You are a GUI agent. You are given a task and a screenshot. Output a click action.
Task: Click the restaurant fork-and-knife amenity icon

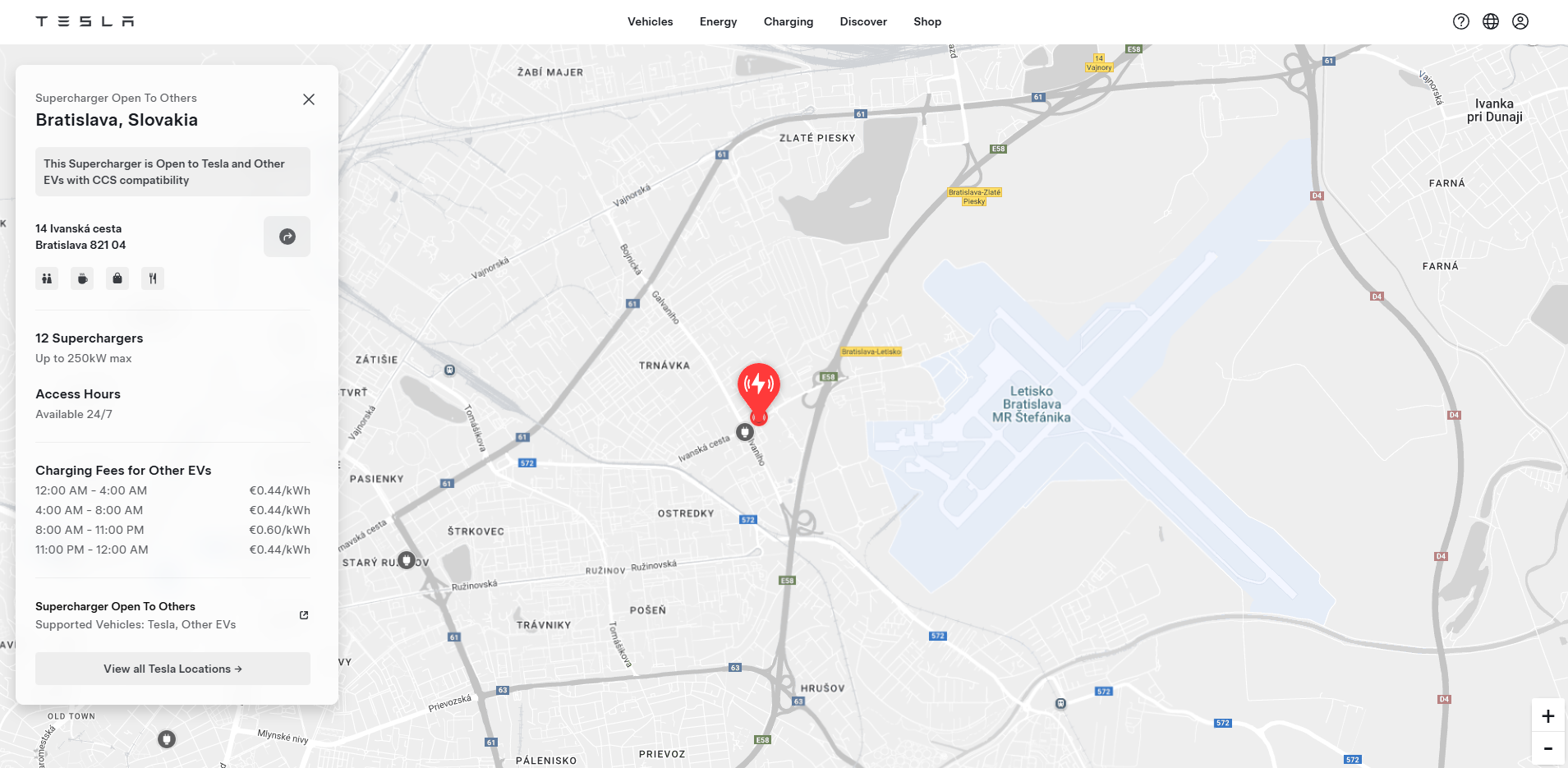153,278
